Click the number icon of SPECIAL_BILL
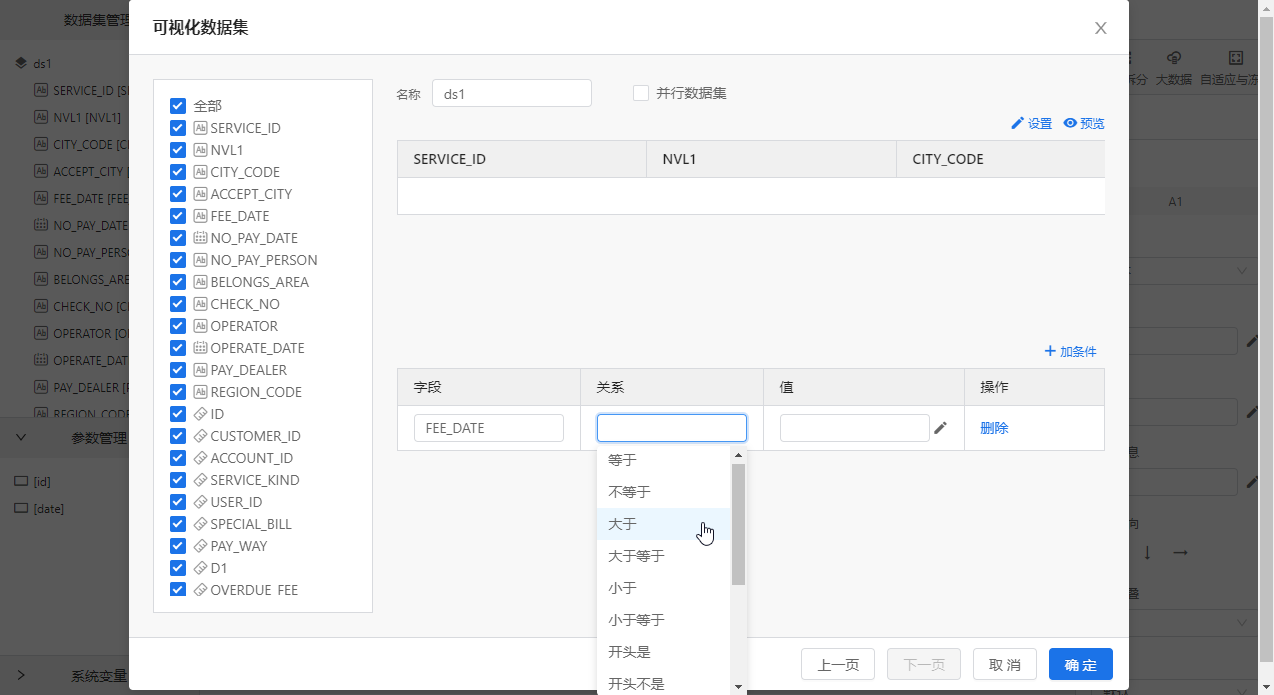1274x695 pixels. click(200, 524)
